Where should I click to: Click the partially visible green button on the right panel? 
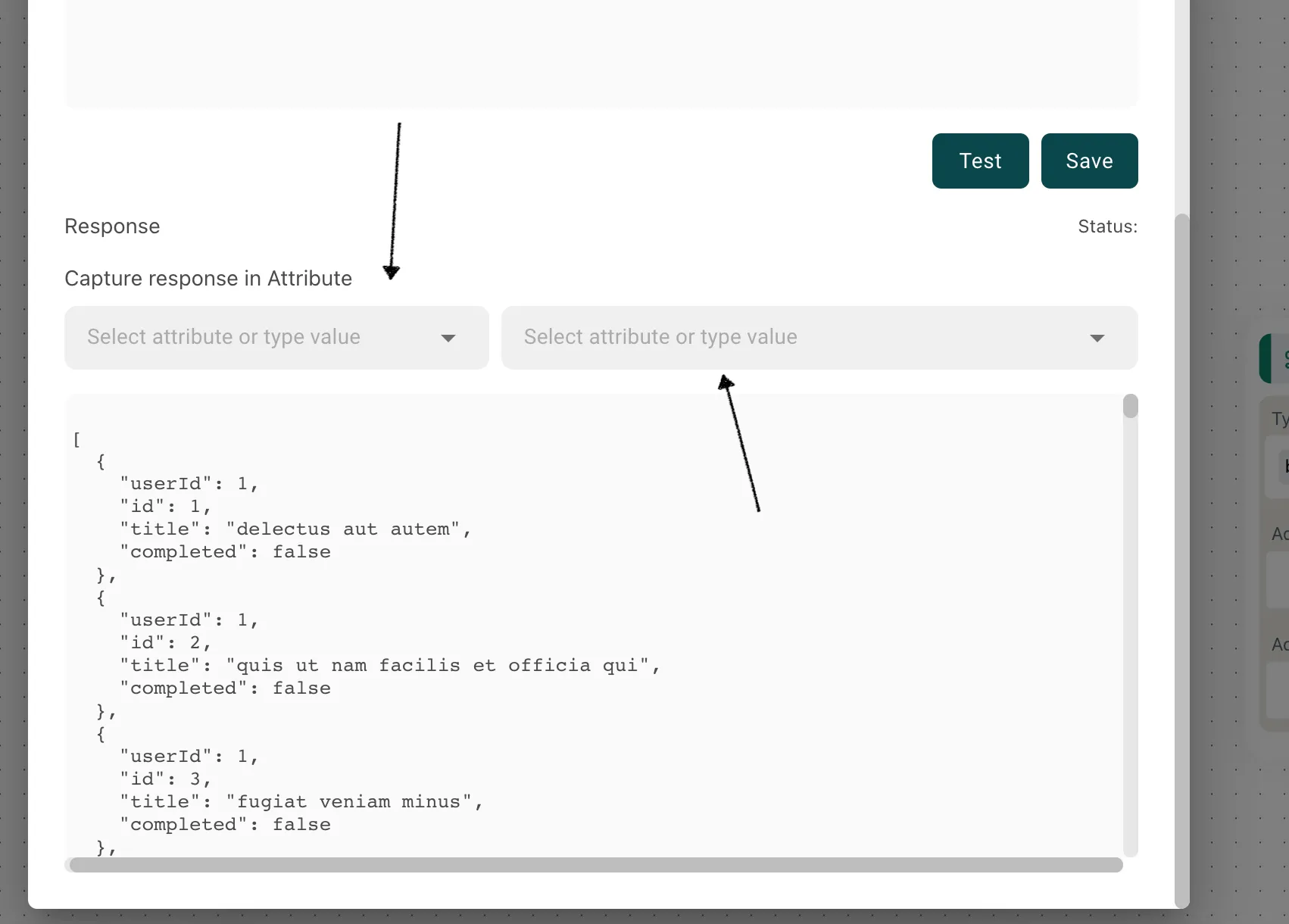[1272, 357]
